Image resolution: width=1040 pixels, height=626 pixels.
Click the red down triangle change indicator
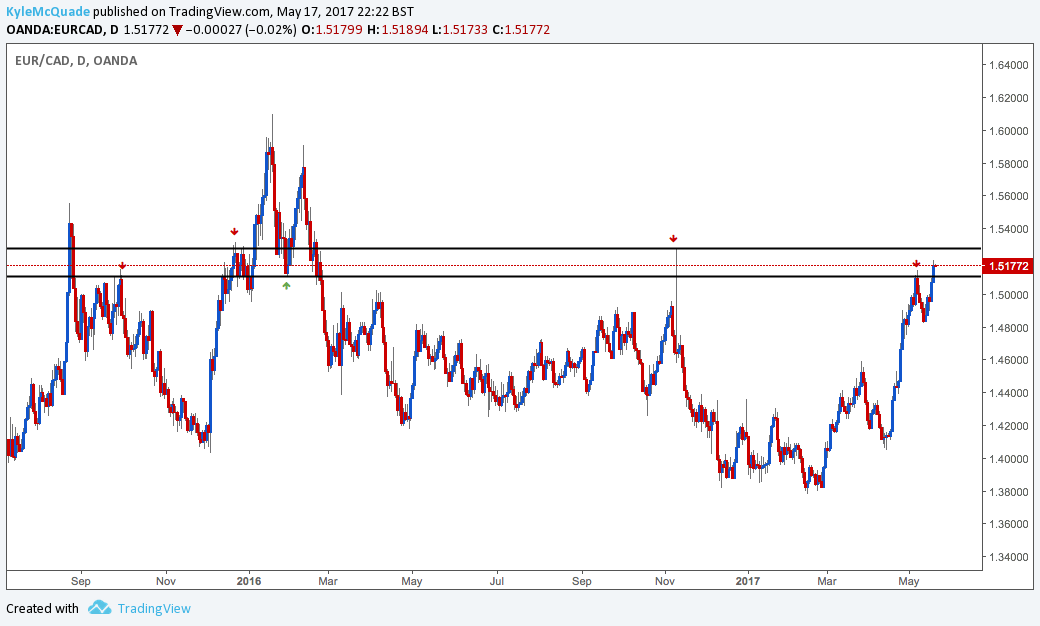click(177, 30)
